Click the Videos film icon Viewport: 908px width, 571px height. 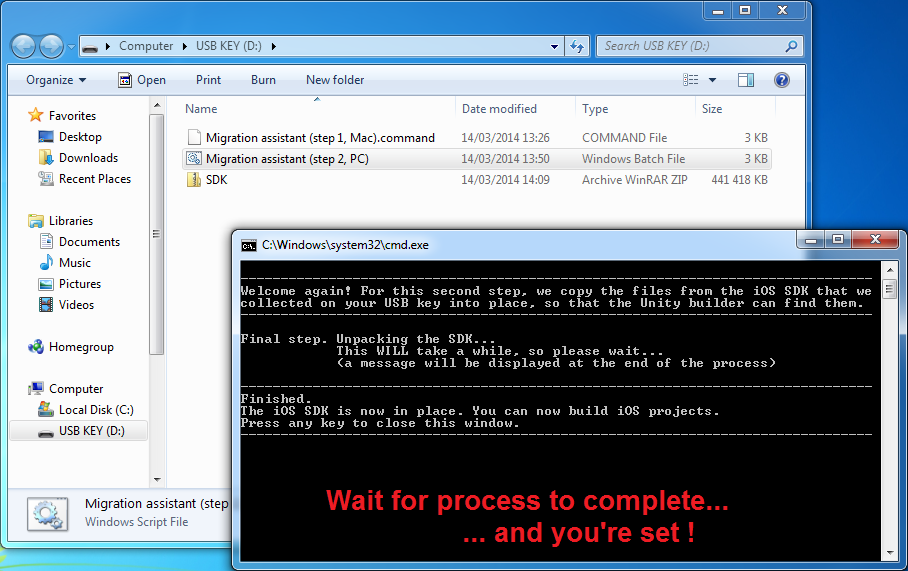click(x=46, y=305)
